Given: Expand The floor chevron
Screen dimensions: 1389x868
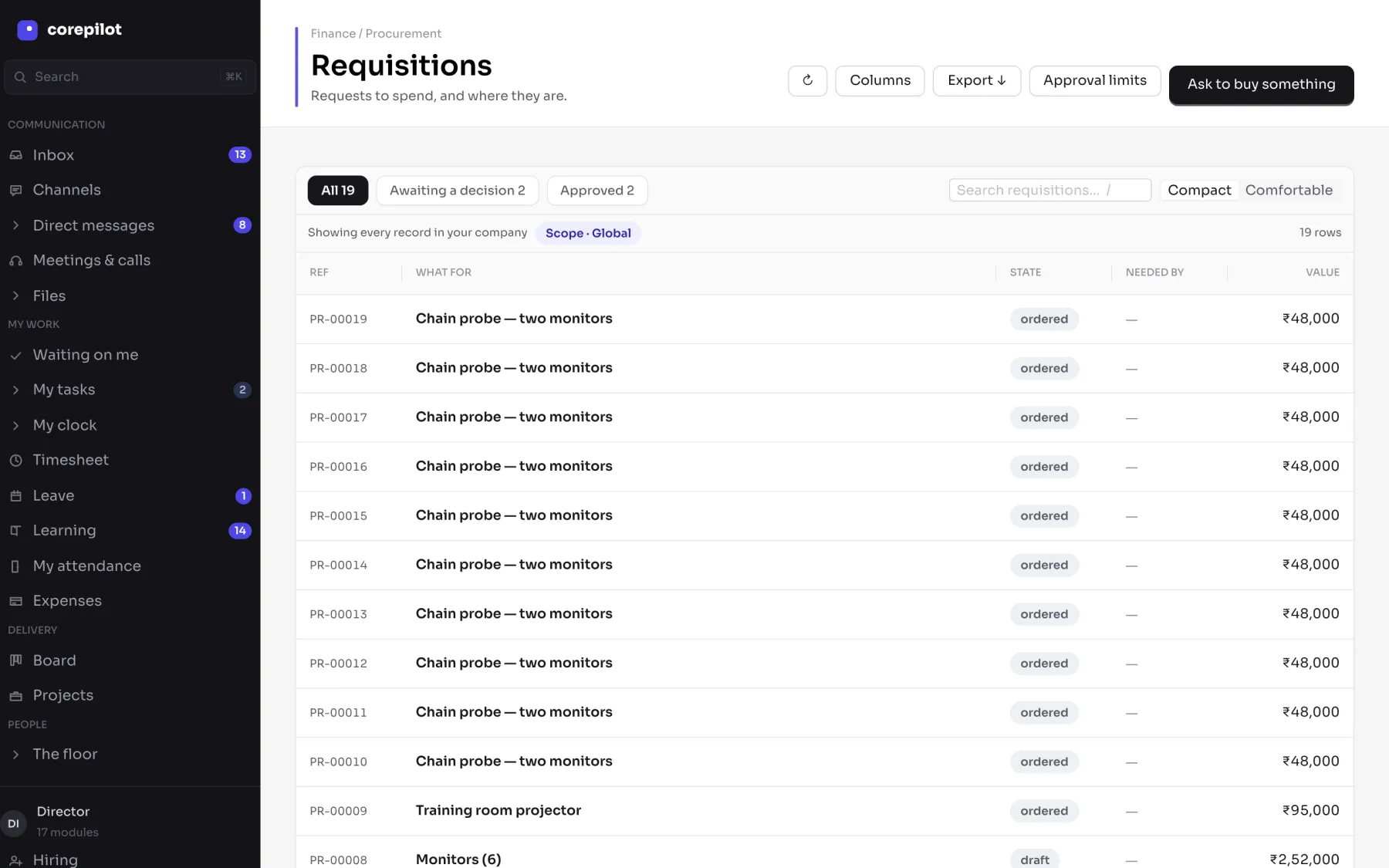Looking at the screenshot, I should pyautogui.click(x=15, y=755).
